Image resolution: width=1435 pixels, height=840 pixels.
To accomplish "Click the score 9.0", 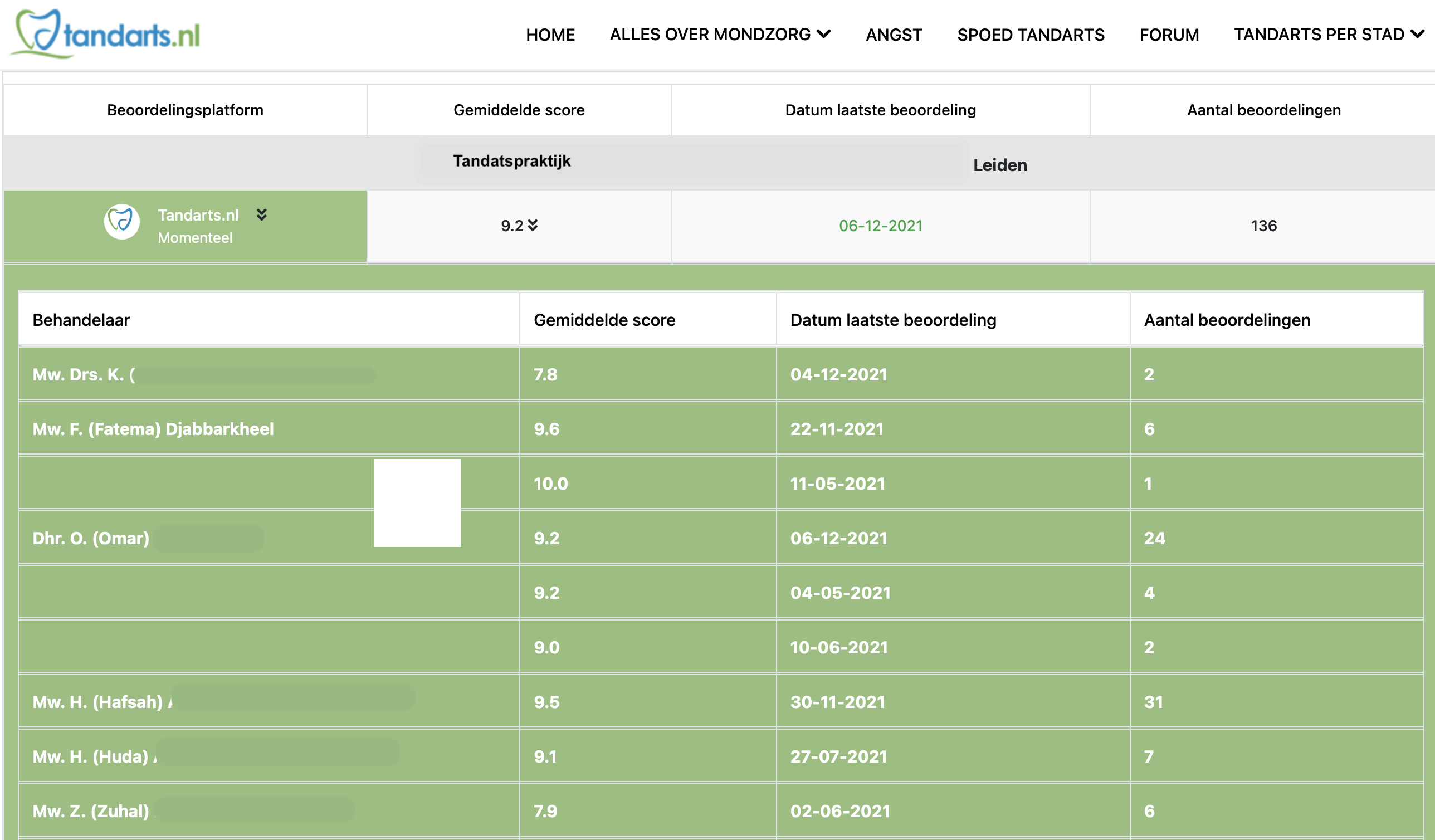I will [546, 647].
